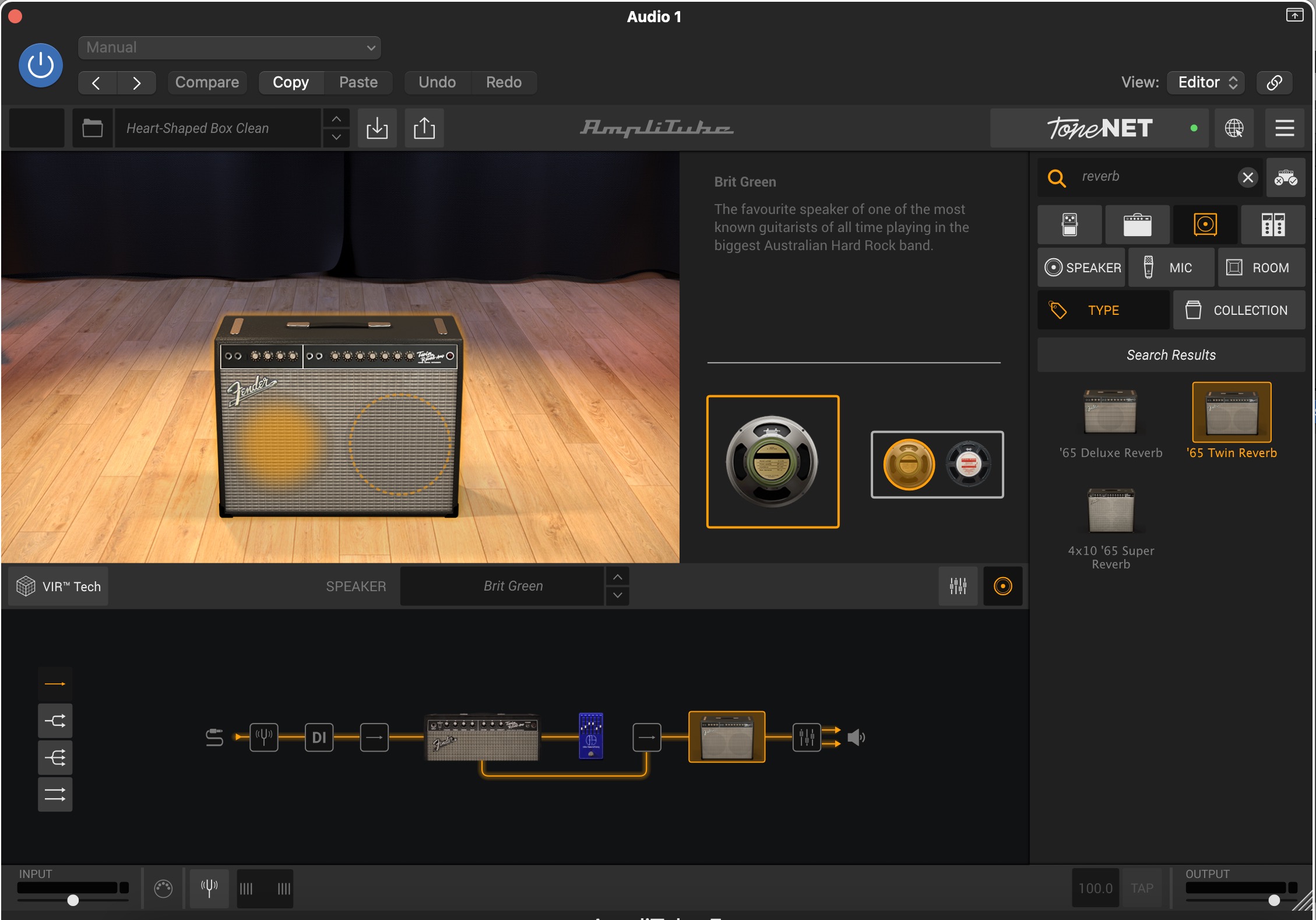Click the Compare button

click(x=207, y=82)
